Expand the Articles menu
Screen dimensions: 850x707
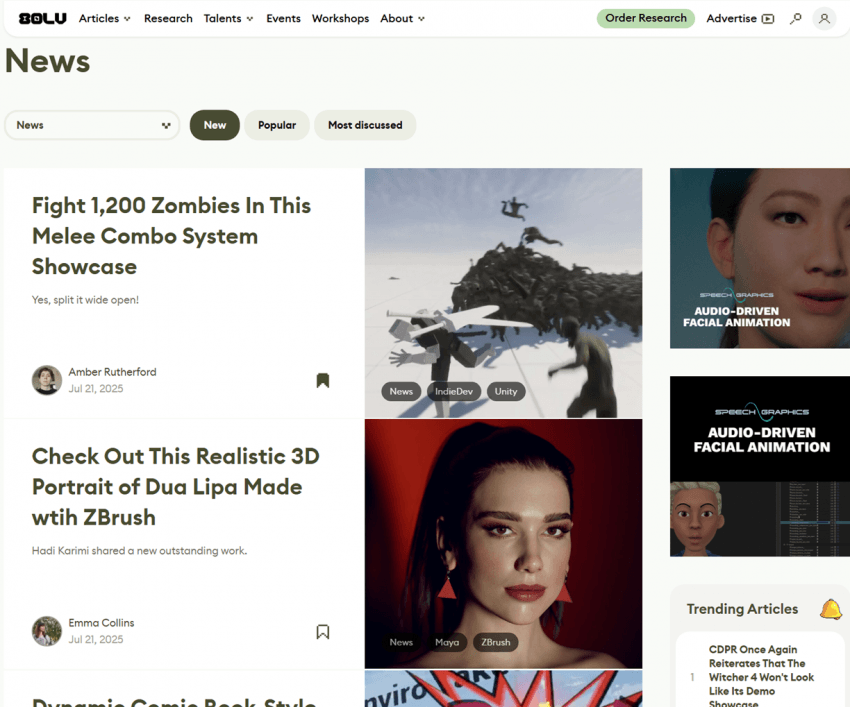[105, 18]
